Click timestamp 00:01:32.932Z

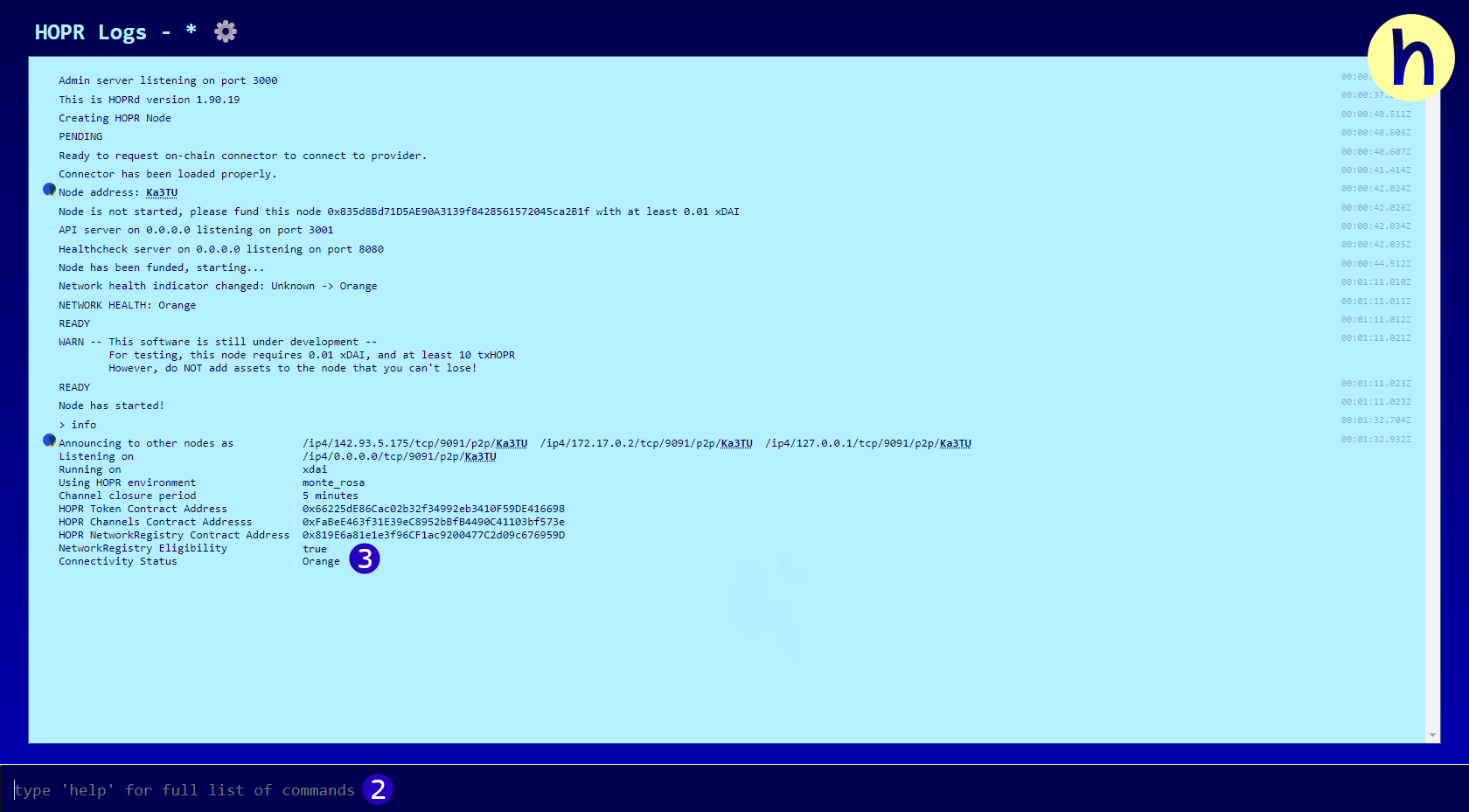(x=1376, y=440)
